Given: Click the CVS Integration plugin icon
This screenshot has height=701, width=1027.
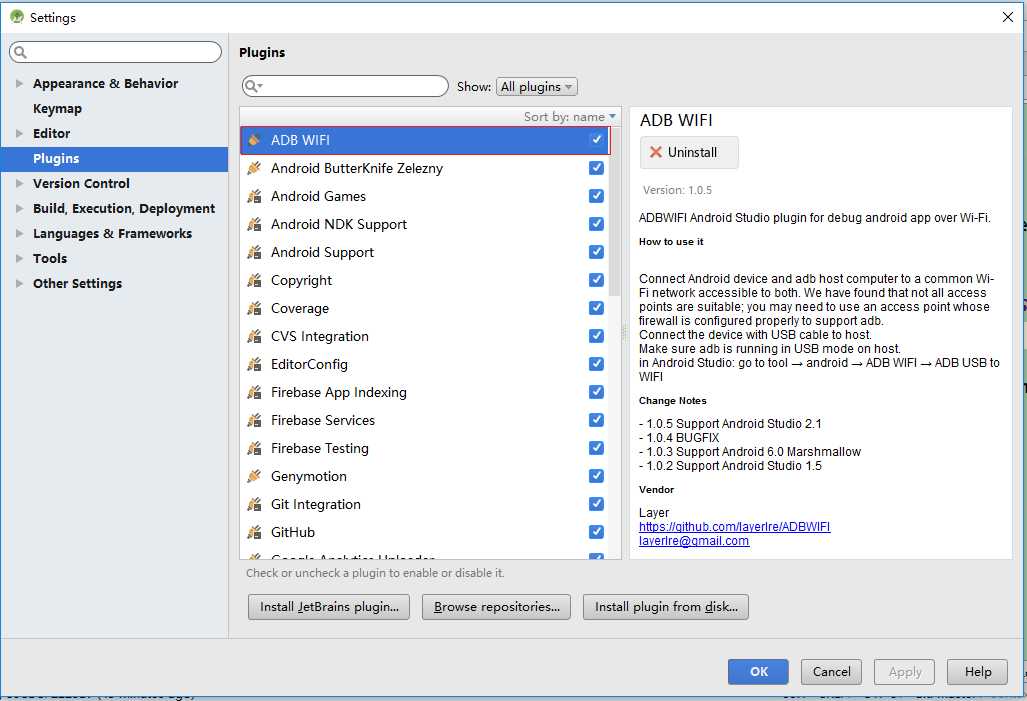Looking at the screenshot, I should 254,336.
